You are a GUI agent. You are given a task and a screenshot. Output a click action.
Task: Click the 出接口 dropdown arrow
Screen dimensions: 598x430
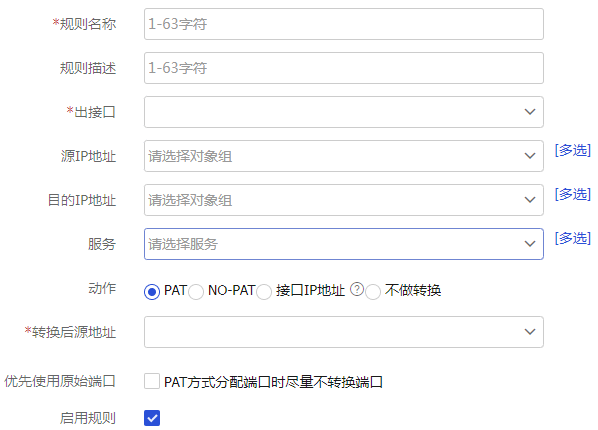click(x=530, y=112)
